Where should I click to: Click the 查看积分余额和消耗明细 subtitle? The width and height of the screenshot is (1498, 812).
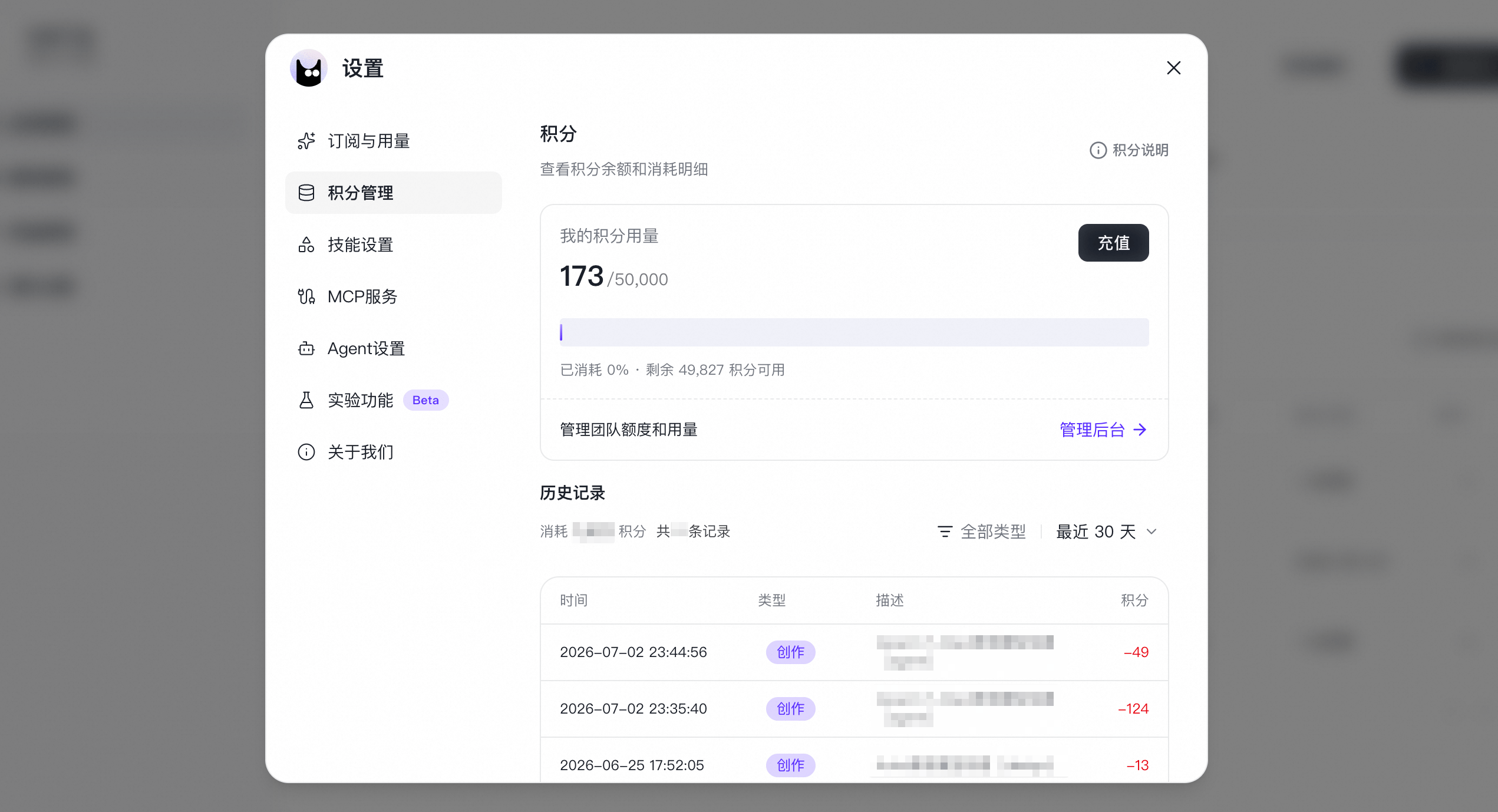(x=623, y=170)
